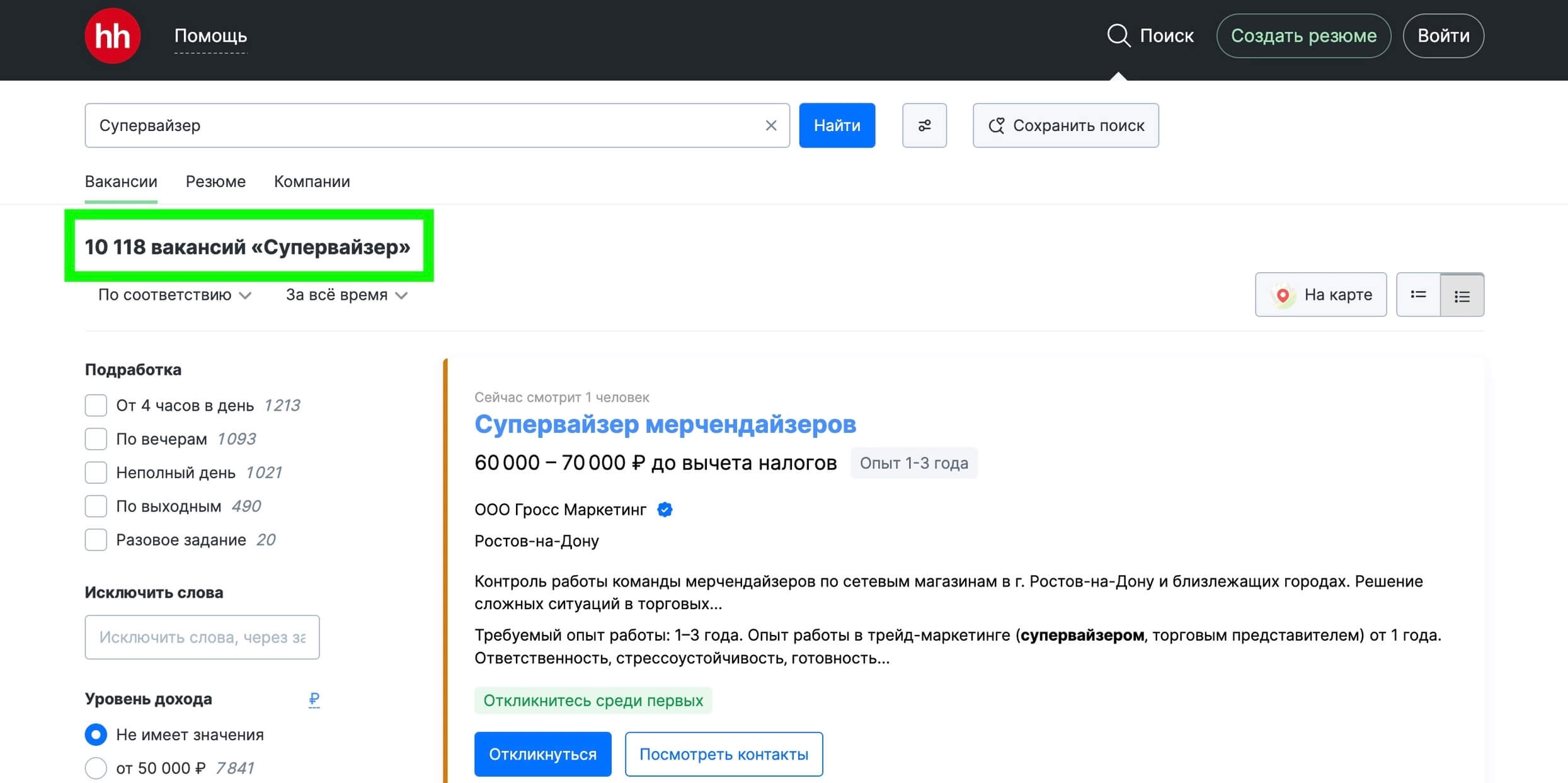
Task: Tick По выходным checkbox
Action: pos(96,506)
